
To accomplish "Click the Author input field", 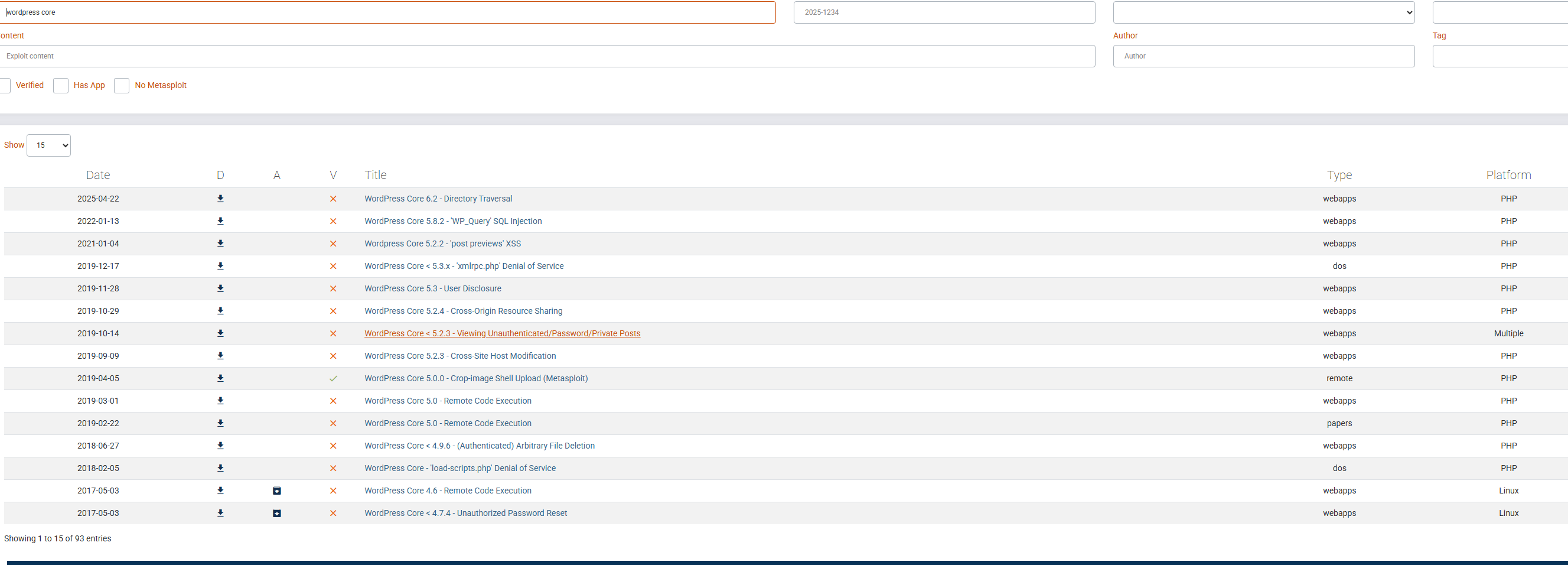I will [1264, 56].
